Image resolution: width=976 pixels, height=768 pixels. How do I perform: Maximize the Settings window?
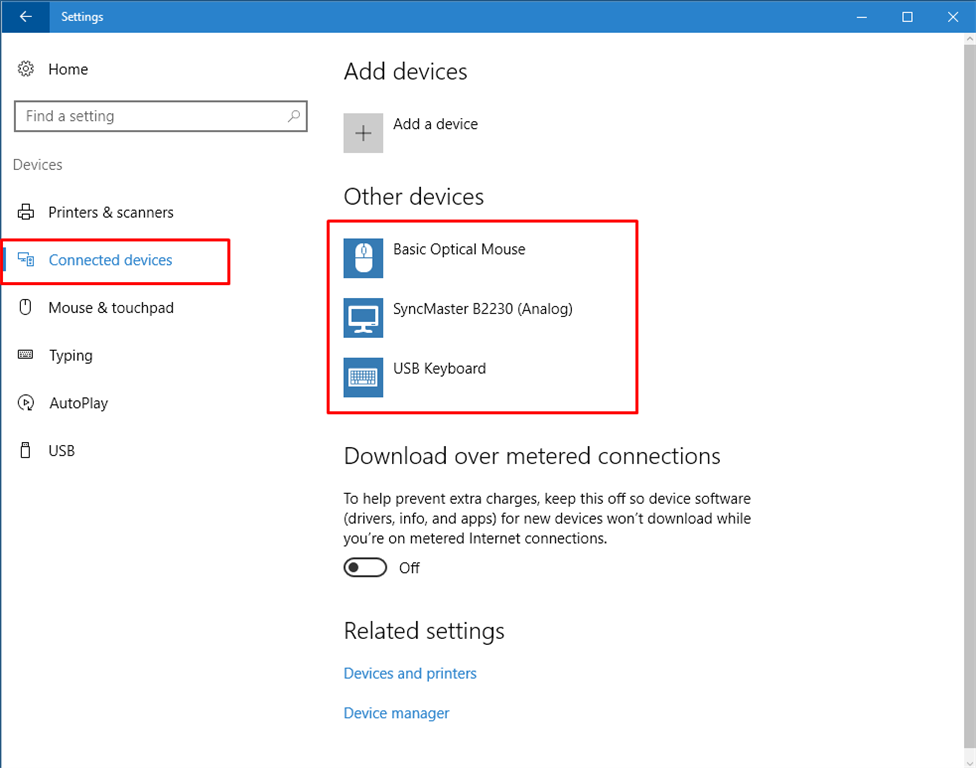(907, 17)
